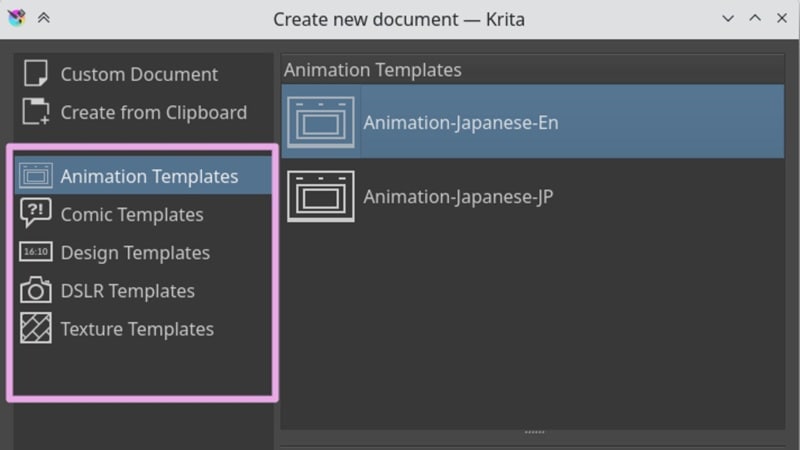Click the Comic Templates speech bubble icon
Image resolution: width=800 pixels, height=450 pixels.
pyautogui.click(x=36, y=213)
